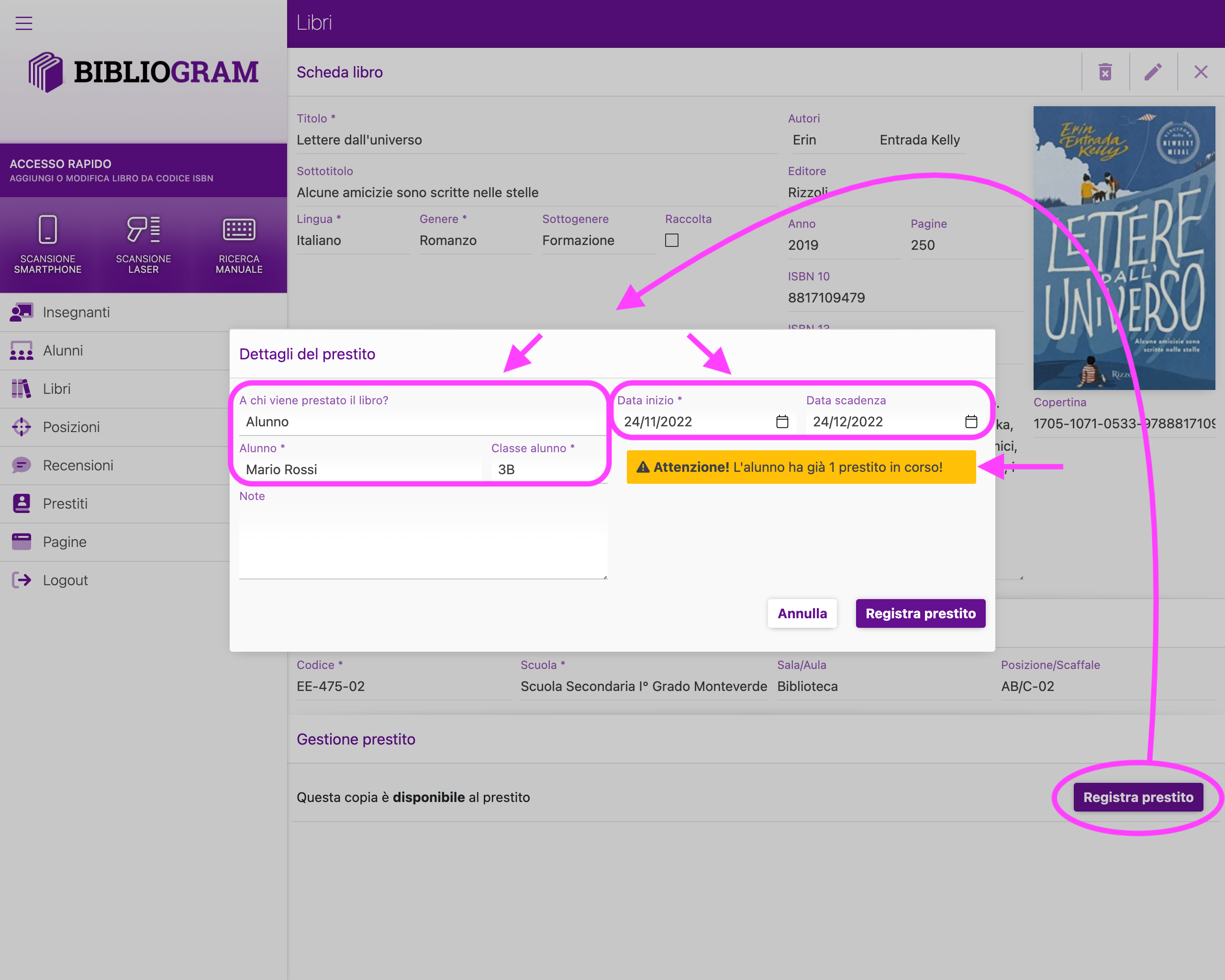Click the trash delete book icon

coord(1104,72)
